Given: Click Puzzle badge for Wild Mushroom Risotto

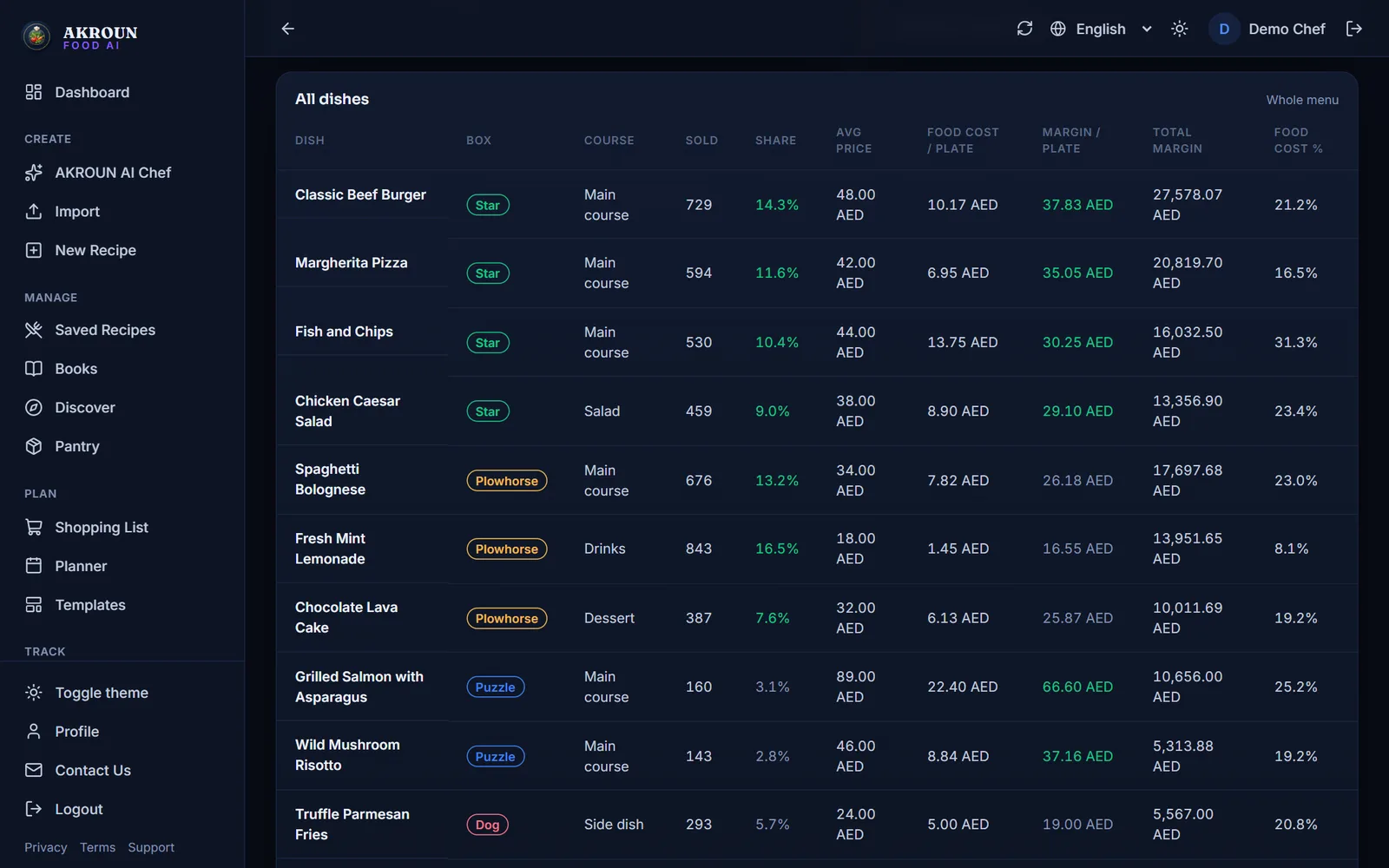Looking at the screenshot, I should (x=496, y=756).
